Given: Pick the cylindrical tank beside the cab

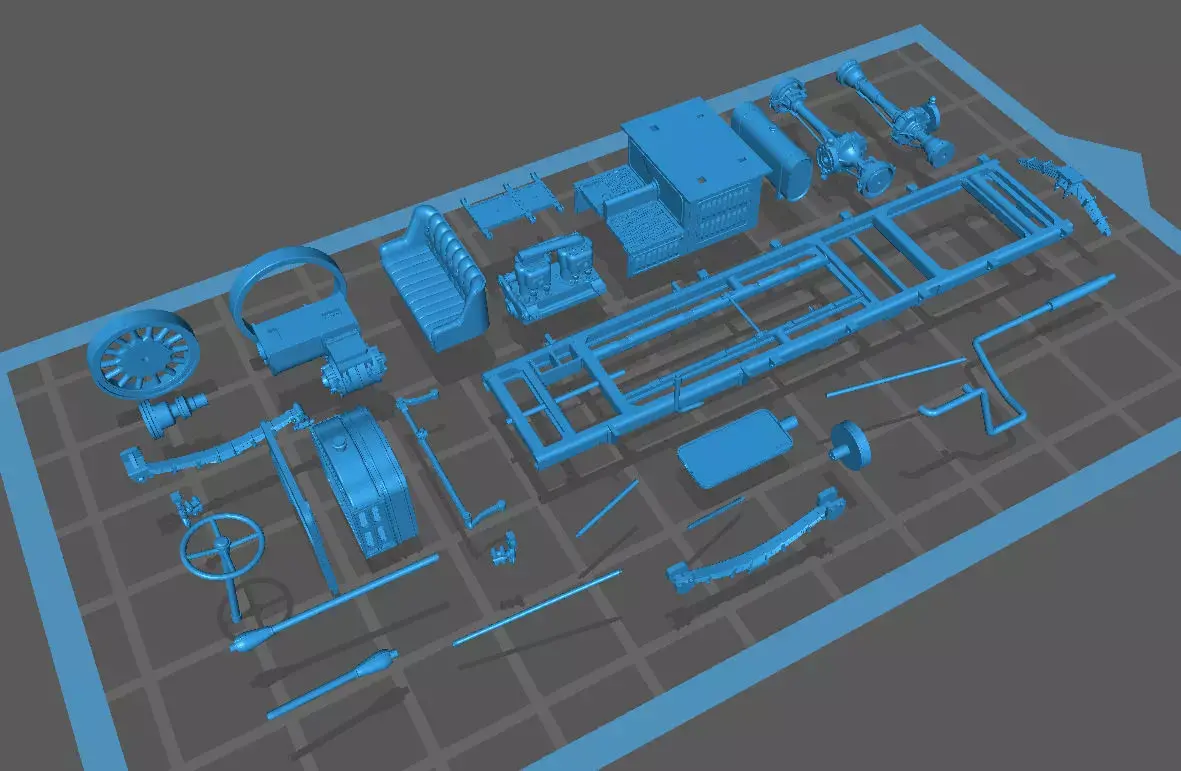Looking at the screenshot, I should [770, 150].
